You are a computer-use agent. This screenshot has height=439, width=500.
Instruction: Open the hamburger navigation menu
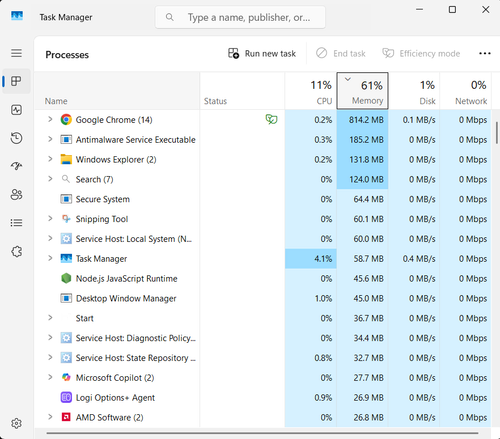tap(16, 53)
